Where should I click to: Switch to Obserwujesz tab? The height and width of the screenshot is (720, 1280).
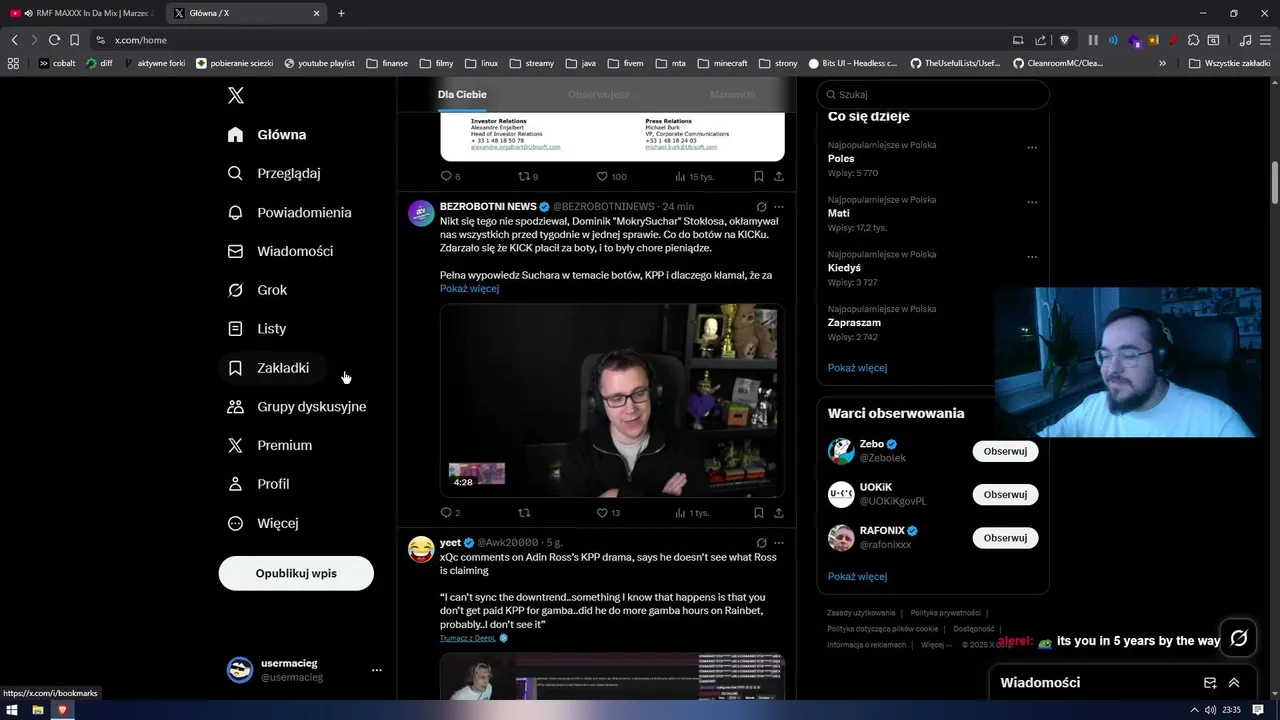pyautogui.click(x=598, y=94)
